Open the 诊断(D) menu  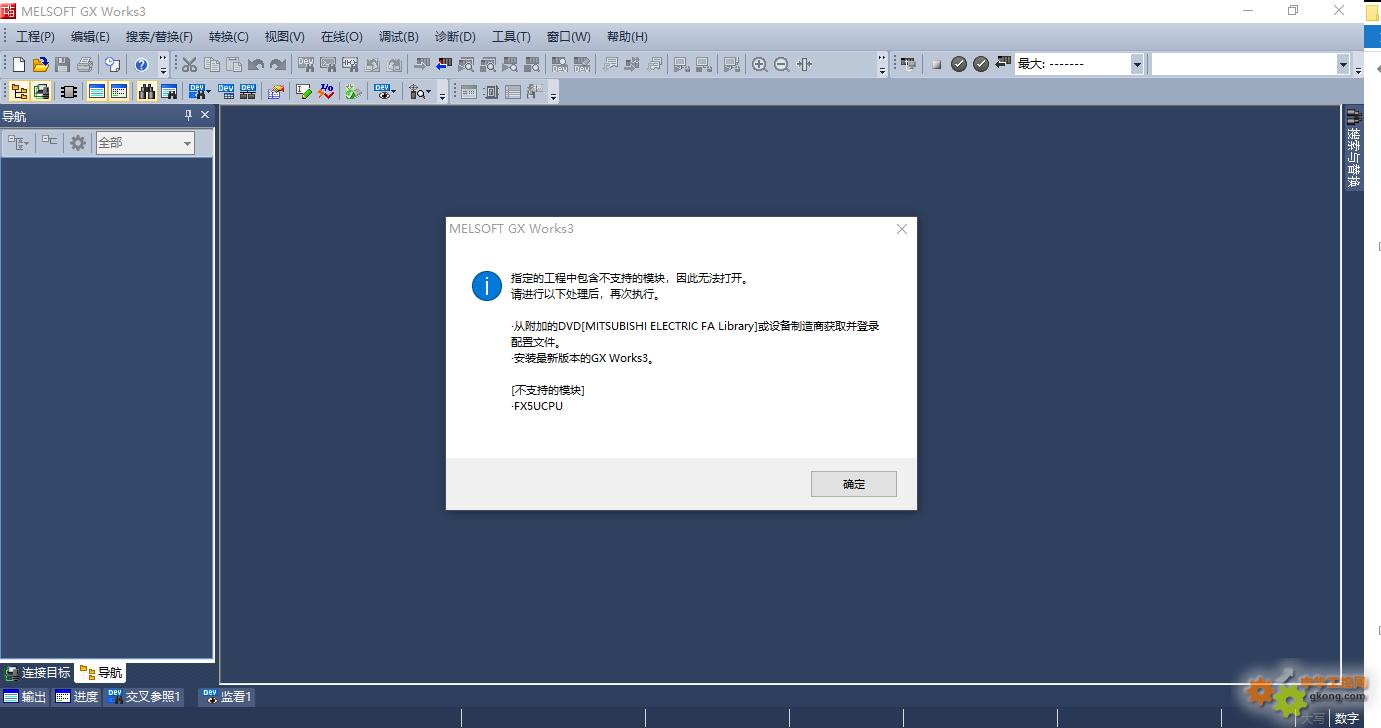pos(455,37)
